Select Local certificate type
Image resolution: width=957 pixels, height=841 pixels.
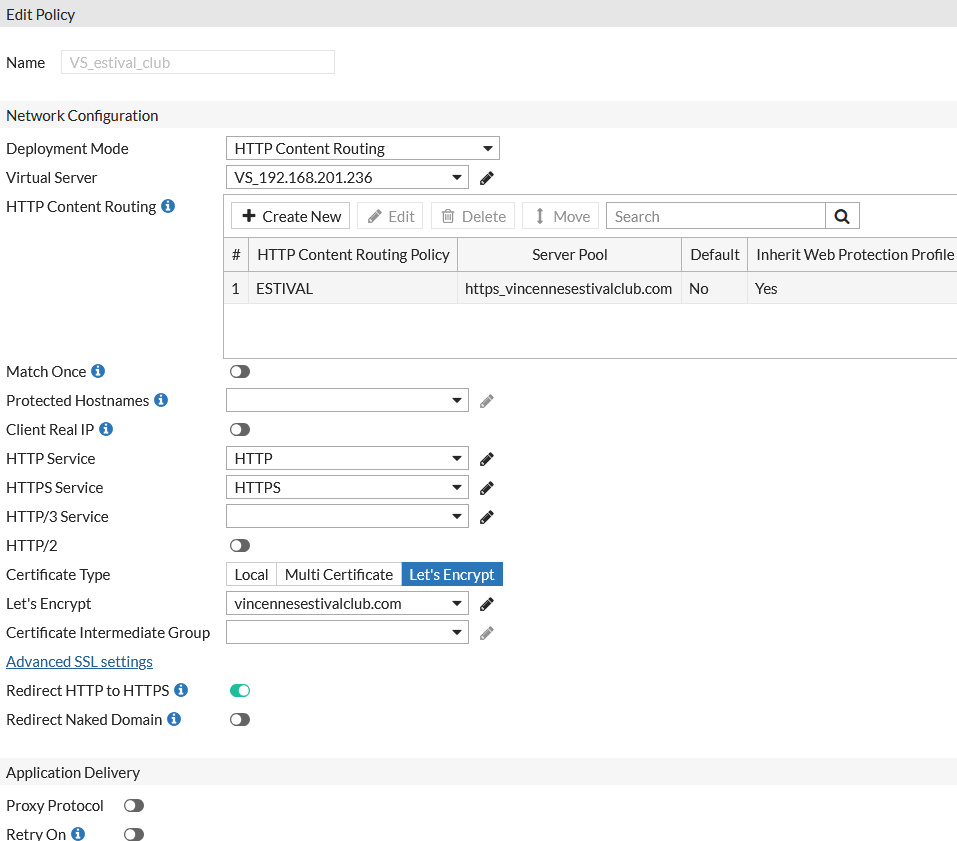coord(251,574)
